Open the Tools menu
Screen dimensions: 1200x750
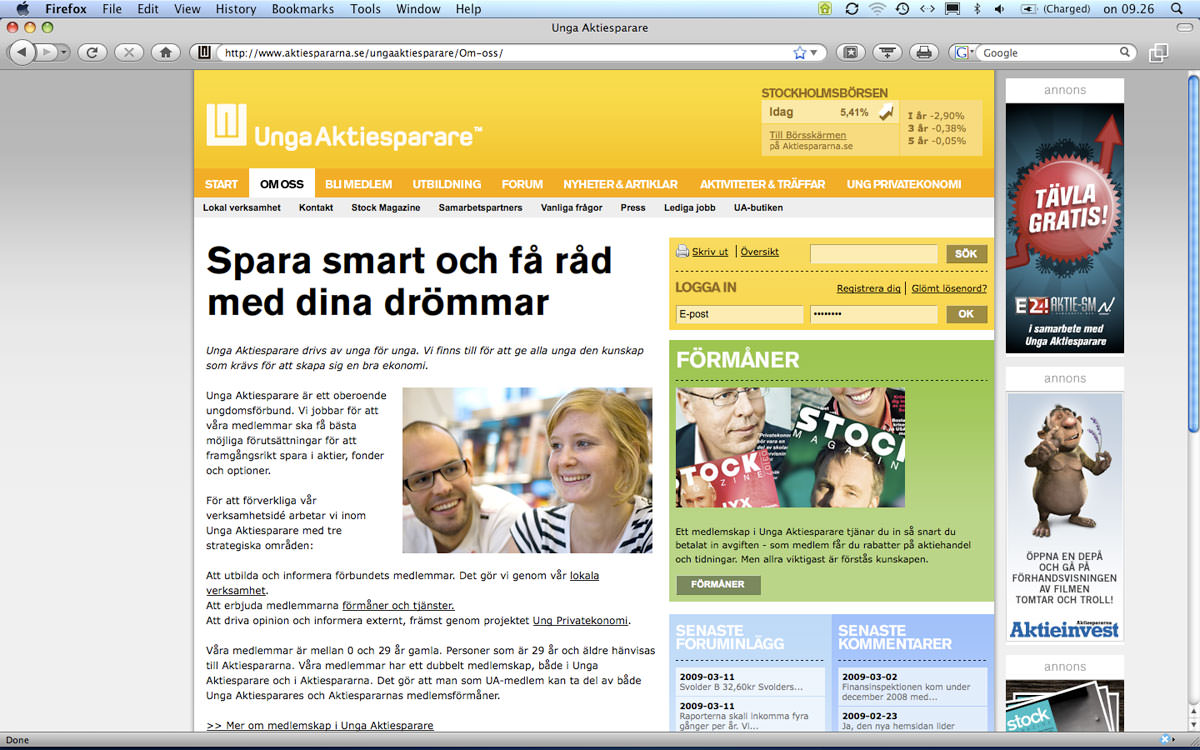click(x=365, y=9)
